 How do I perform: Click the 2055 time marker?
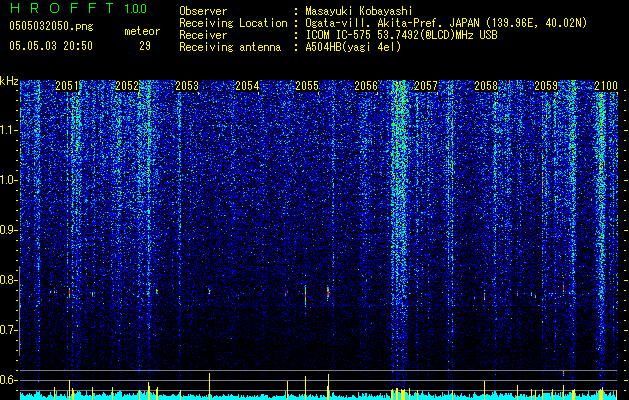[307, 86]
